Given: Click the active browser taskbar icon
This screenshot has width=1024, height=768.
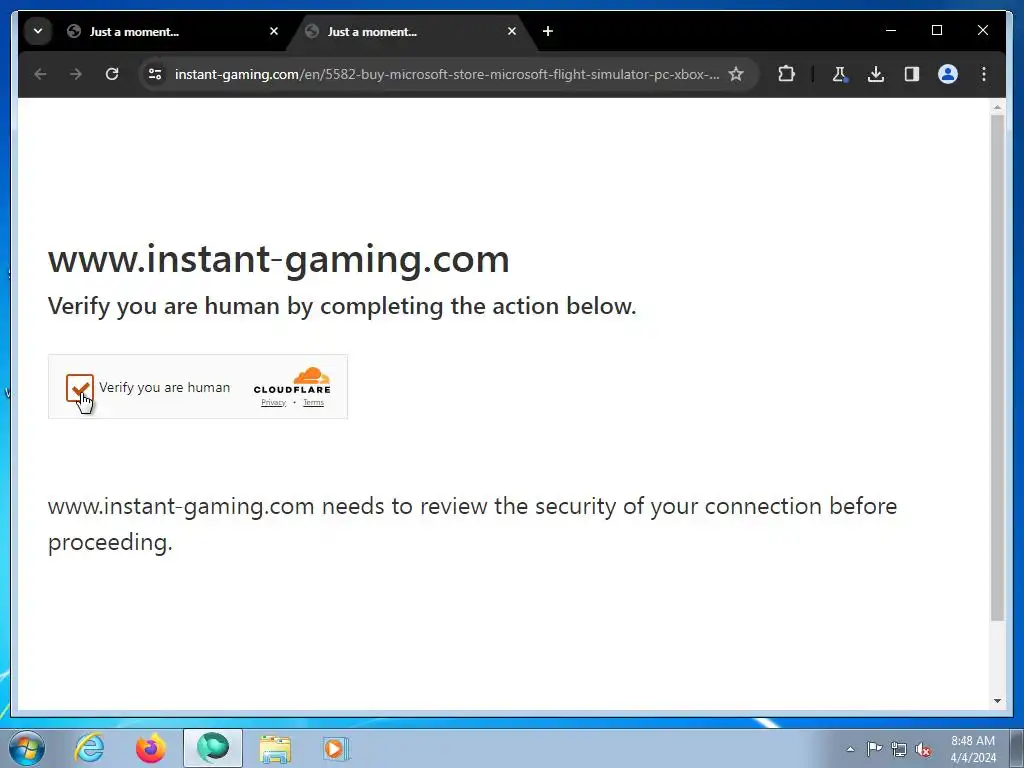Looking at the screenshot, I should (x=213, y=748).
